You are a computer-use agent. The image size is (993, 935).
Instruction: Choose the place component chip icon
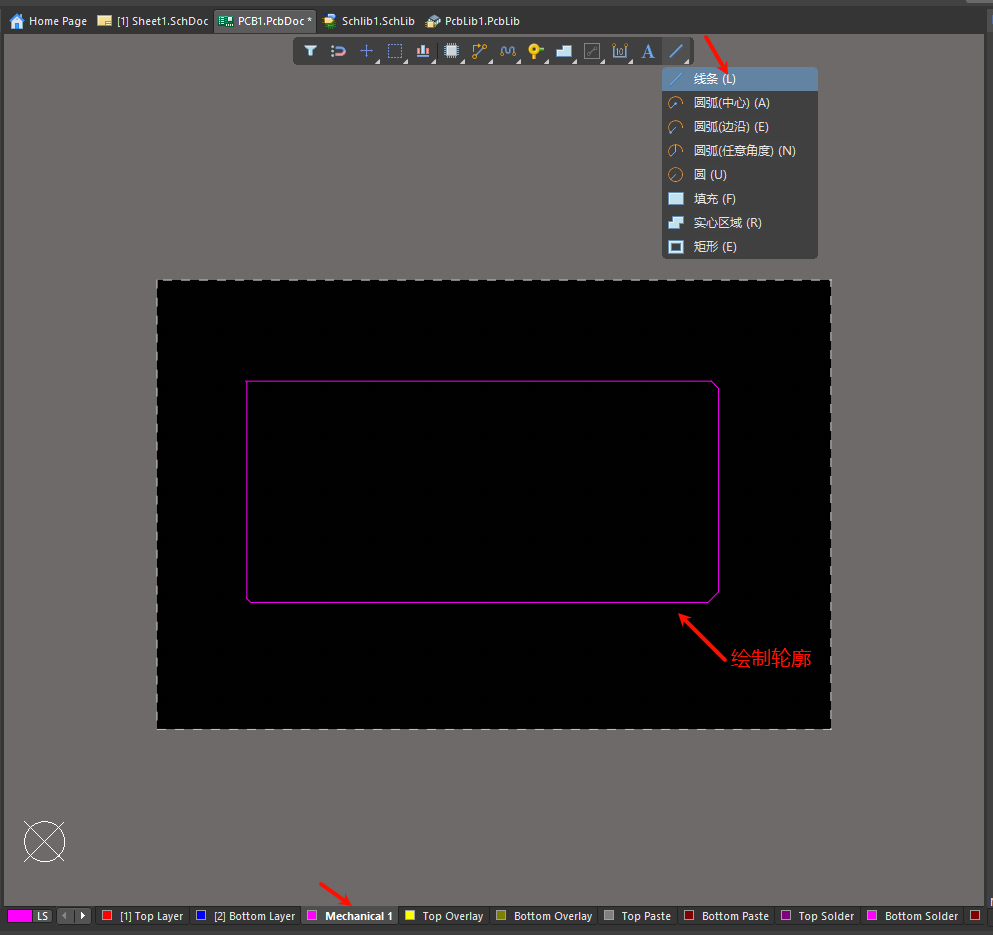pyautogui.click(x=451, y=51)
